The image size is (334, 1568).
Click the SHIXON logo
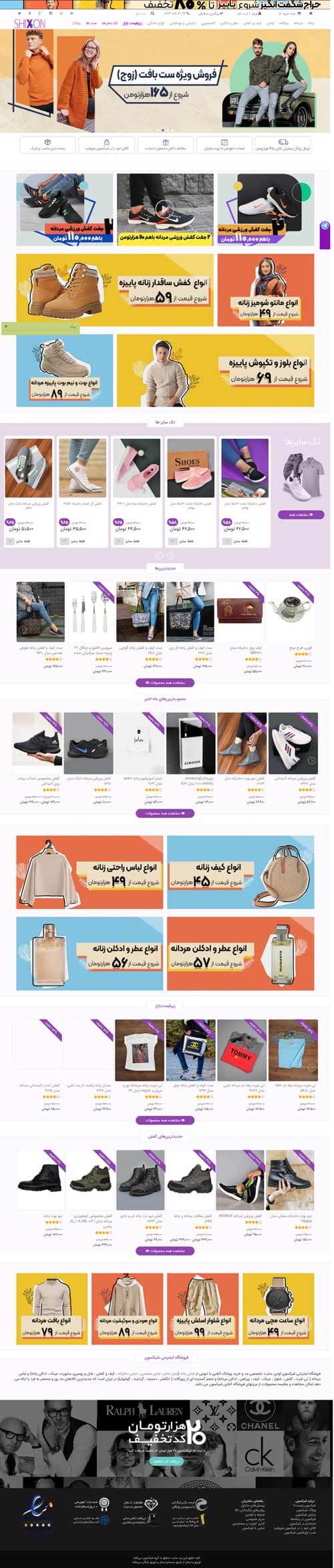[x=27, y=23]
